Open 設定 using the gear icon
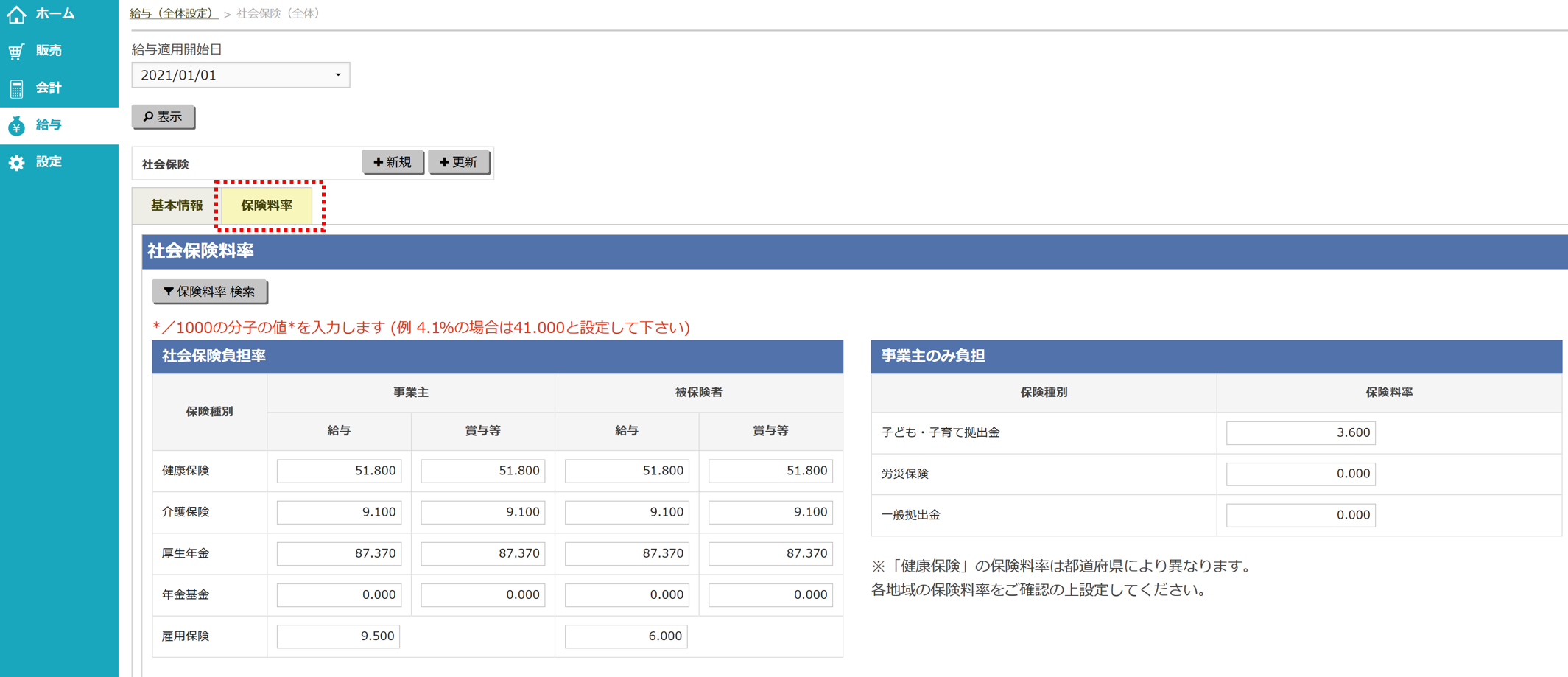 point(16,162)
